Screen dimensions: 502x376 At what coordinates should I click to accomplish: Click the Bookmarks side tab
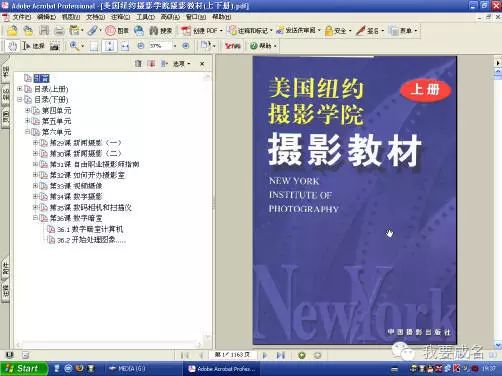(x=6, y=71)
